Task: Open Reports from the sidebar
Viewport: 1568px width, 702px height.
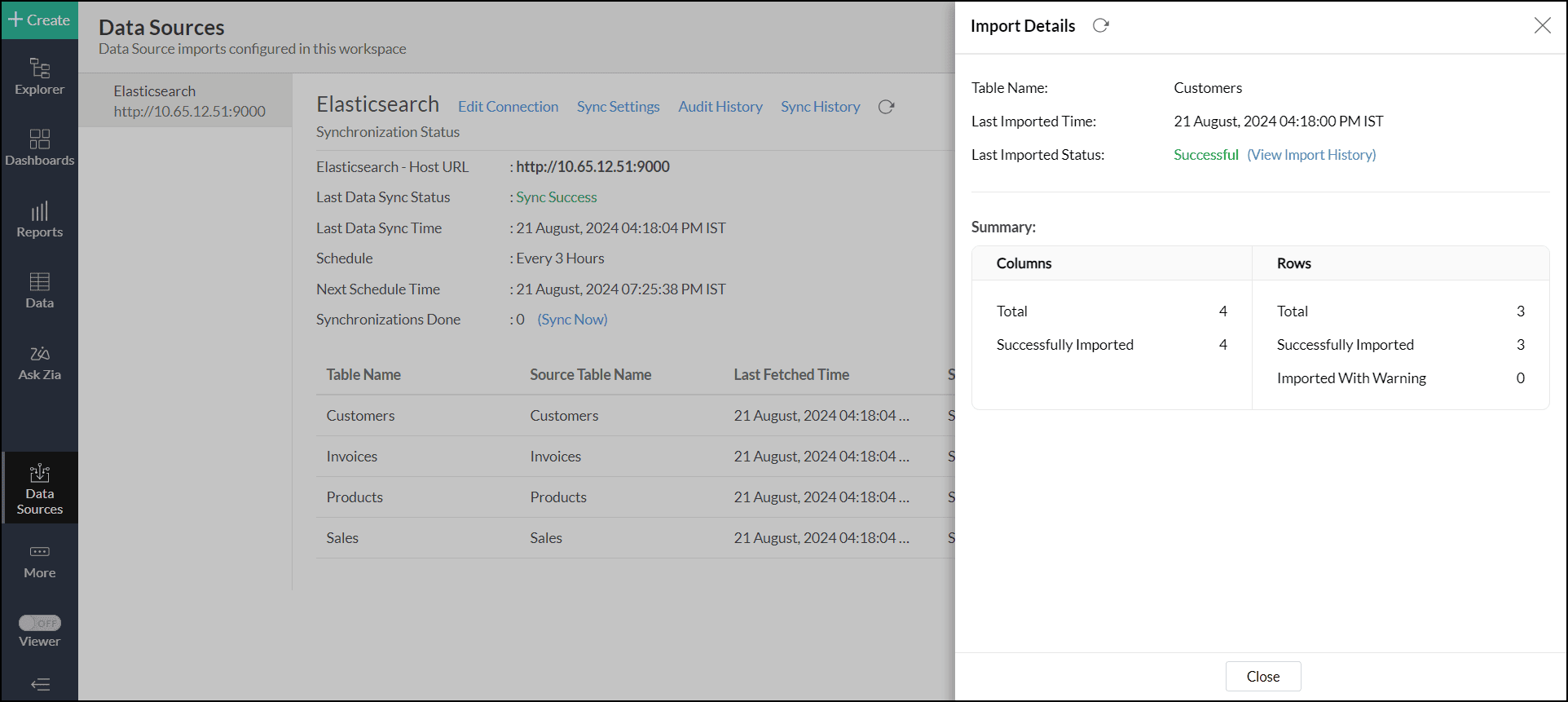Action: tap(39, 219)
